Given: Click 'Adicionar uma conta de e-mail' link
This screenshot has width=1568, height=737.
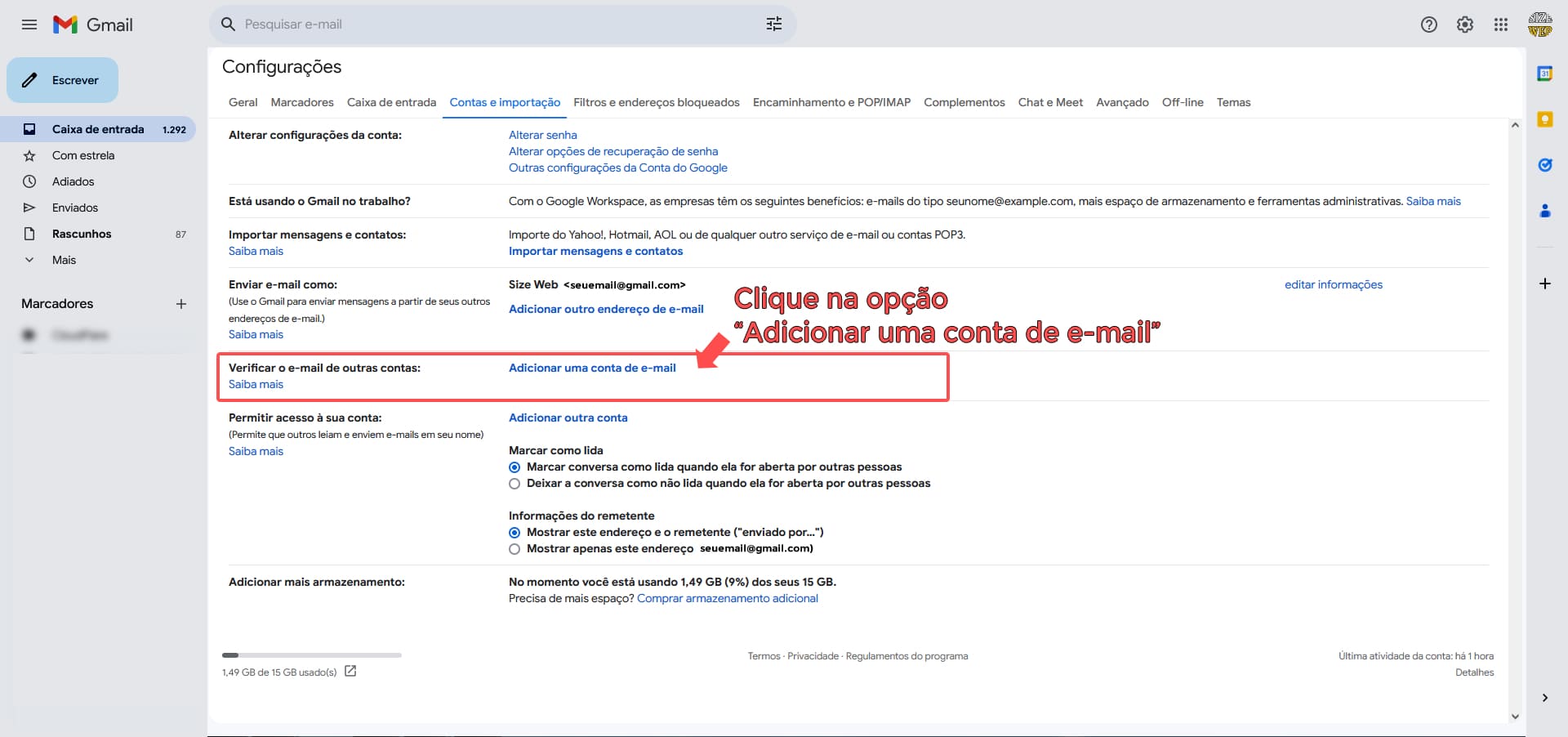Looking at the screenshot, I should (x=592, y=368).
